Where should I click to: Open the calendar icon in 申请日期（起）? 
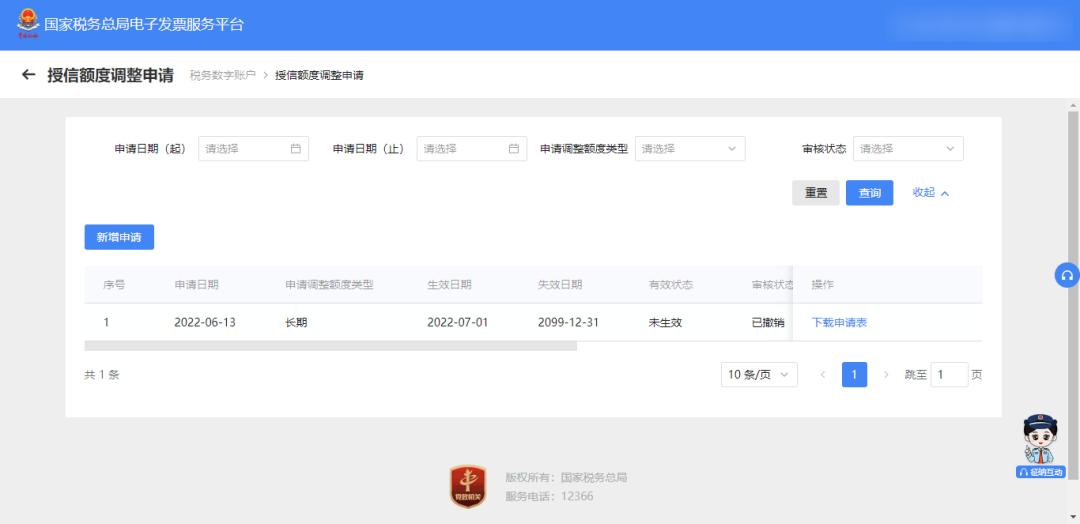point(295,149)
